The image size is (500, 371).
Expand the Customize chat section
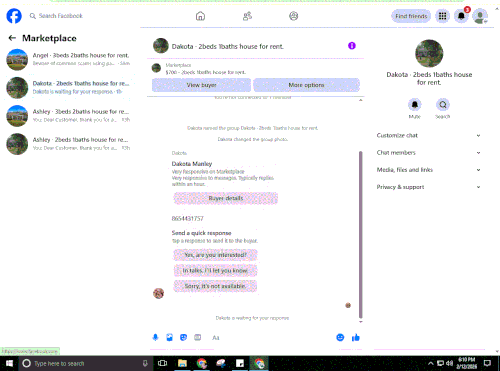point(429,135)
